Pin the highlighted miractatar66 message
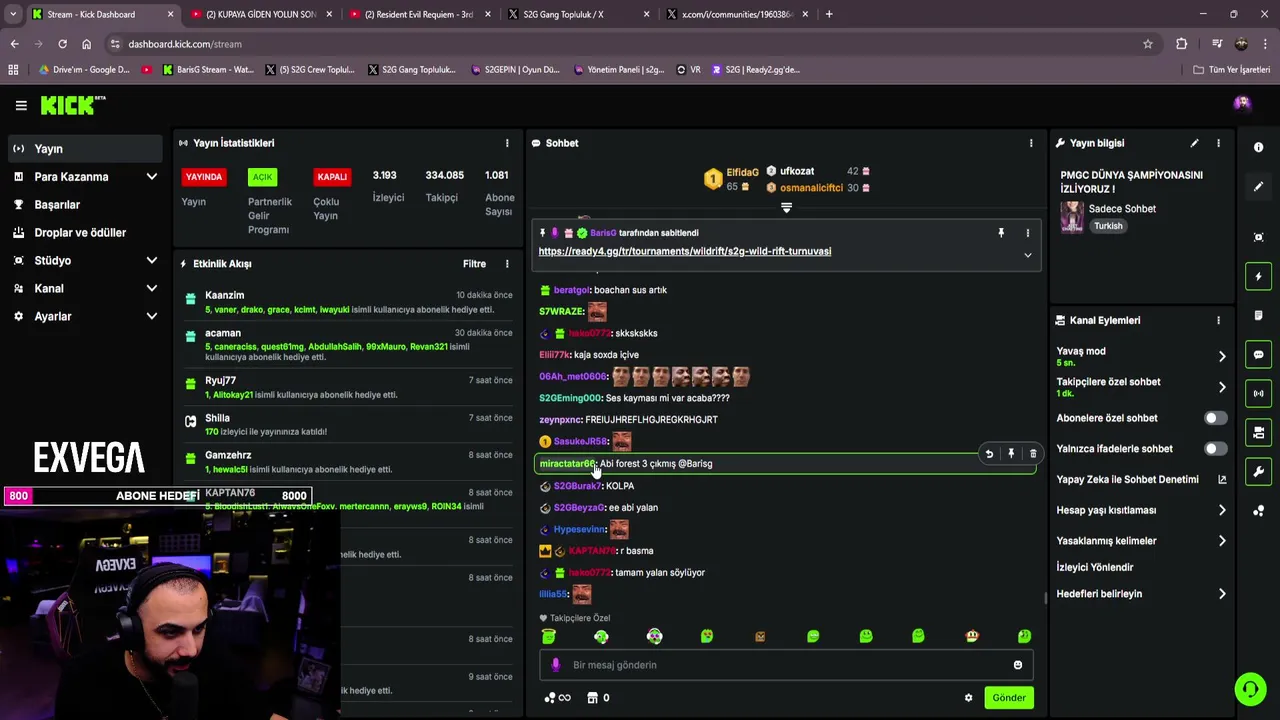Viewport: 1280px width, 720px height. click(x=1011, y=454)
